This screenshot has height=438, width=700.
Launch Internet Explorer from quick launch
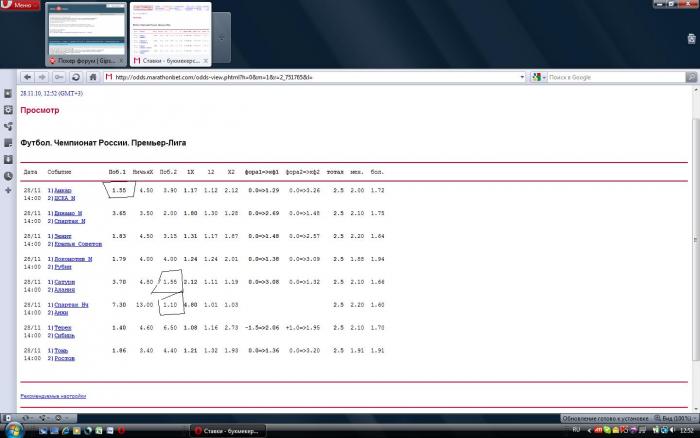66,431
